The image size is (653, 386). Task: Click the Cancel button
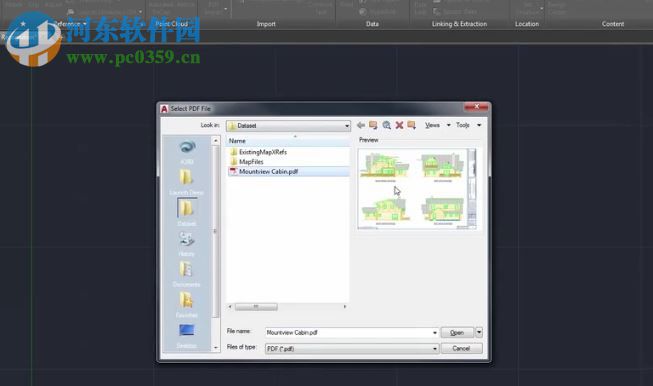(461, 348)
